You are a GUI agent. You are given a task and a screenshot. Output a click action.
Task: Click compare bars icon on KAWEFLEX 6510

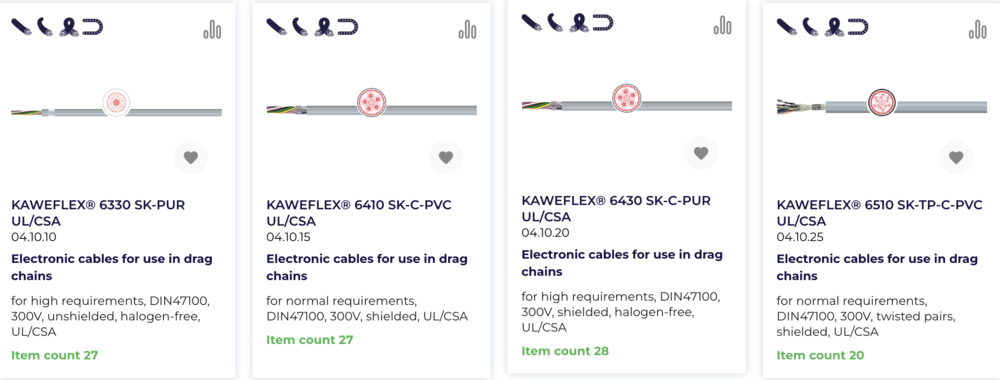[x=978, y=29]
